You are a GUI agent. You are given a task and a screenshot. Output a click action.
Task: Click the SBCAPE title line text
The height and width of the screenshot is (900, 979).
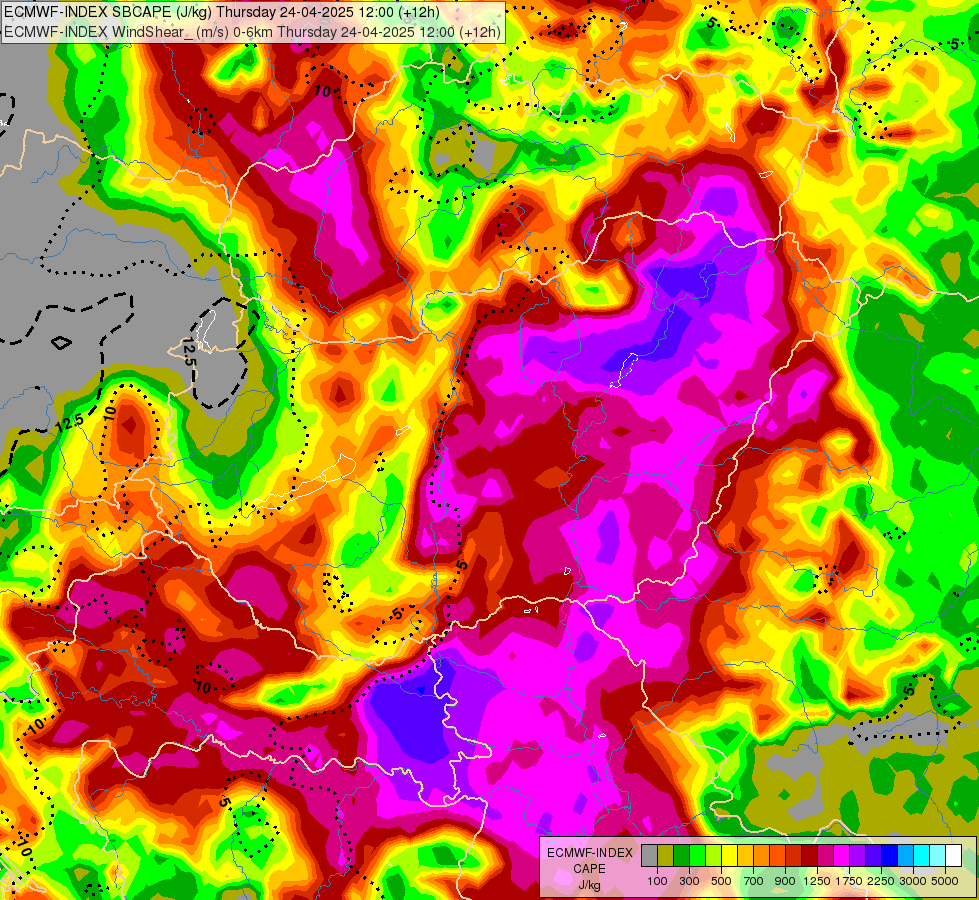pyautogui.click(x=222, y=12)
